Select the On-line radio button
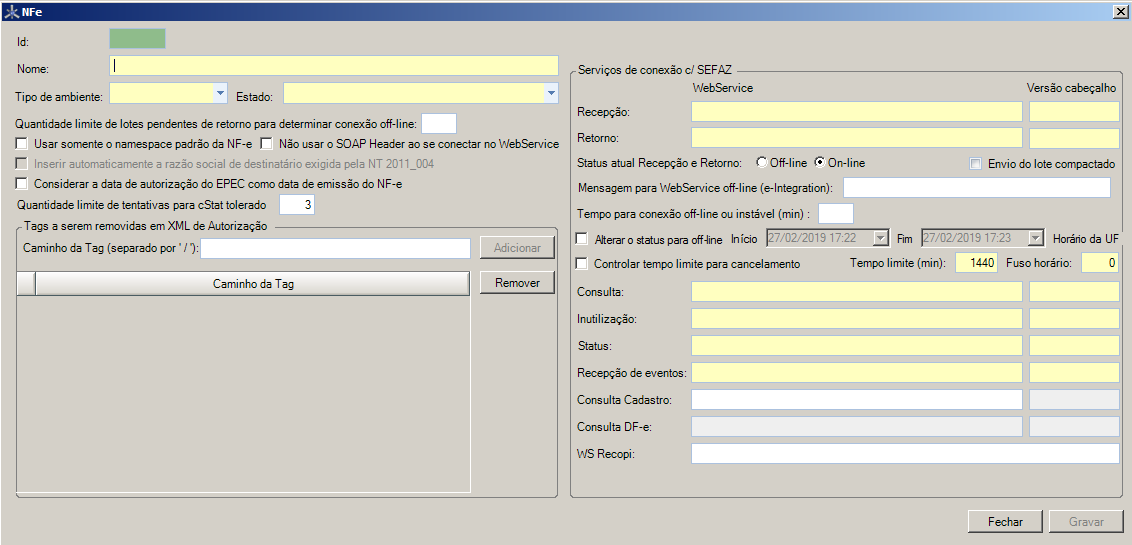 [x=820, y=163]
